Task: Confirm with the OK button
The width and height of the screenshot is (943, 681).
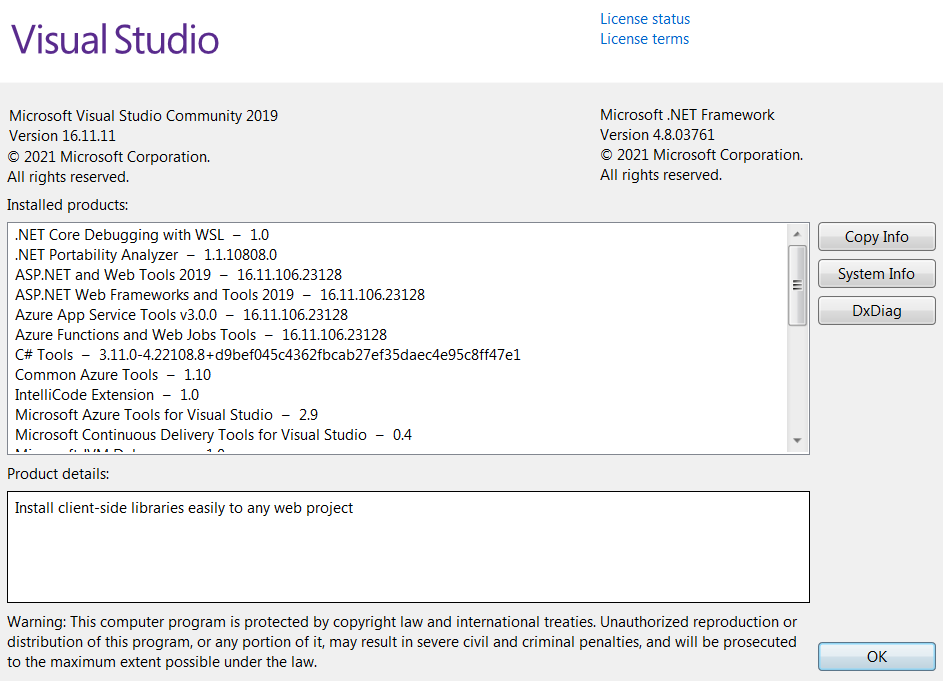Action: point(876,656)
